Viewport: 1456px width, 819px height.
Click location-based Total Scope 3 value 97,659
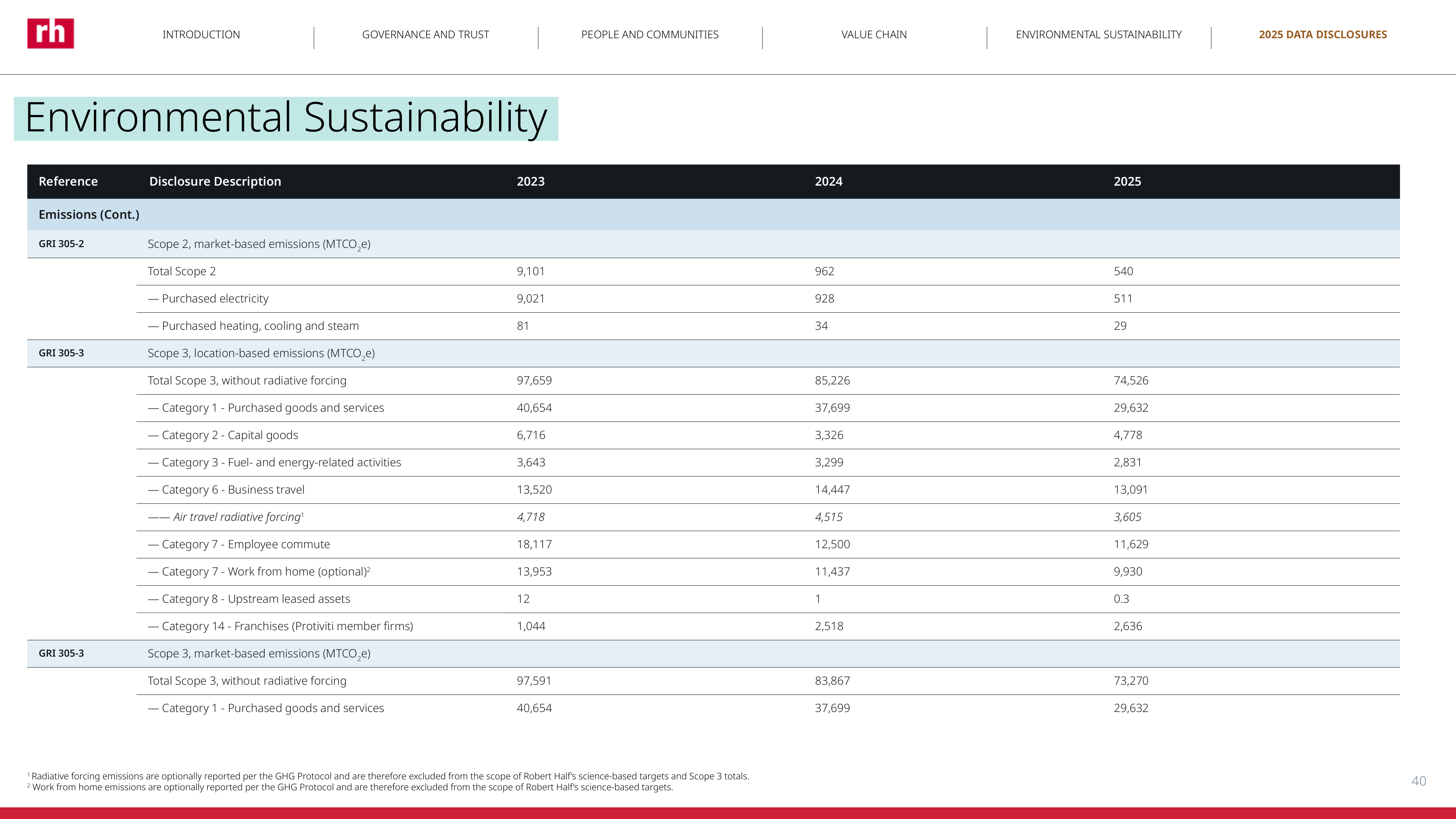tap(534, 380)
